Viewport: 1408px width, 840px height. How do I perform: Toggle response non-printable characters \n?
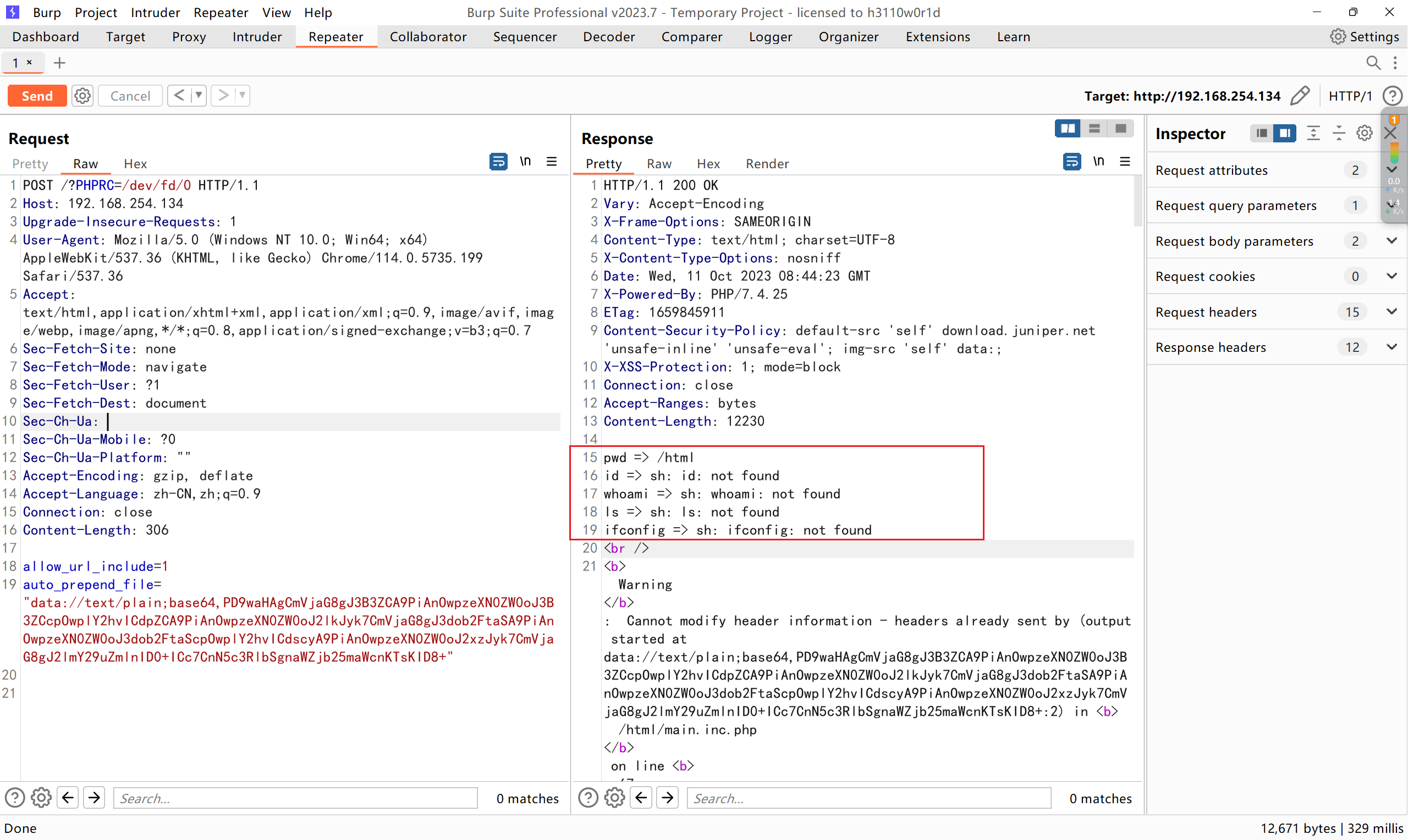1099,161
